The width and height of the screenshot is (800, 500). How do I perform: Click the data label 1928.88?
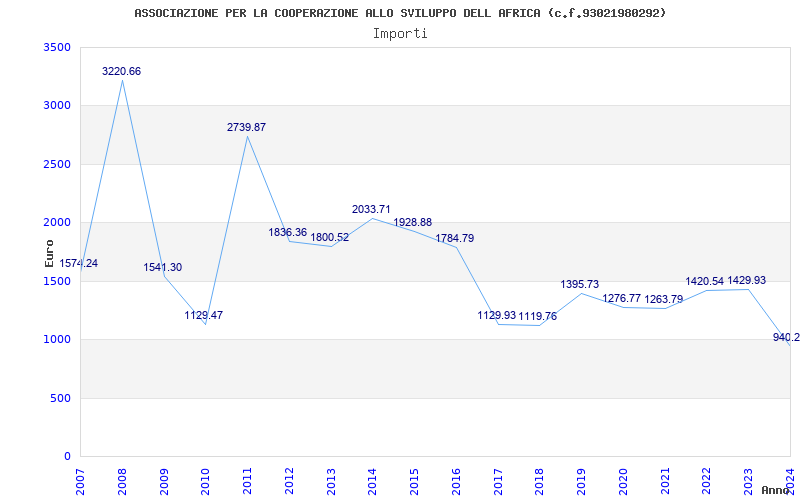point(413,222)
